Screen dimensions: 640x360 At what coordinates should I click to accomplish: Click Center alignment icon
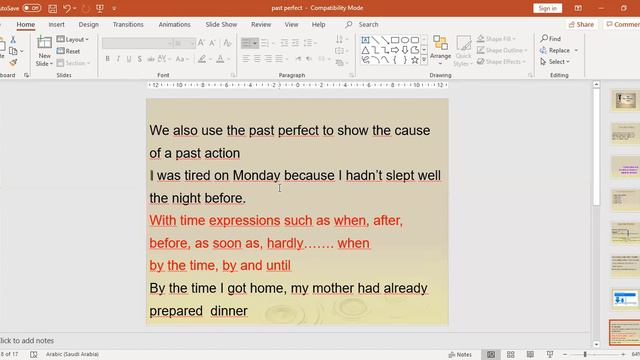[x=257, y=59]
